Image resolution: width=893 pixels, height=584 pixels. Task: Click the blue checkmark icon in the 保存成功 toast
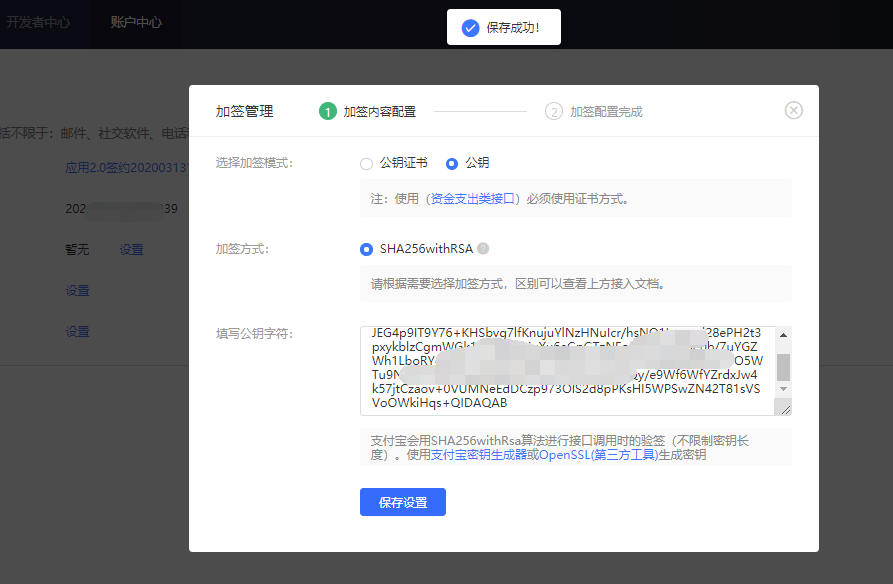point(470,28)
